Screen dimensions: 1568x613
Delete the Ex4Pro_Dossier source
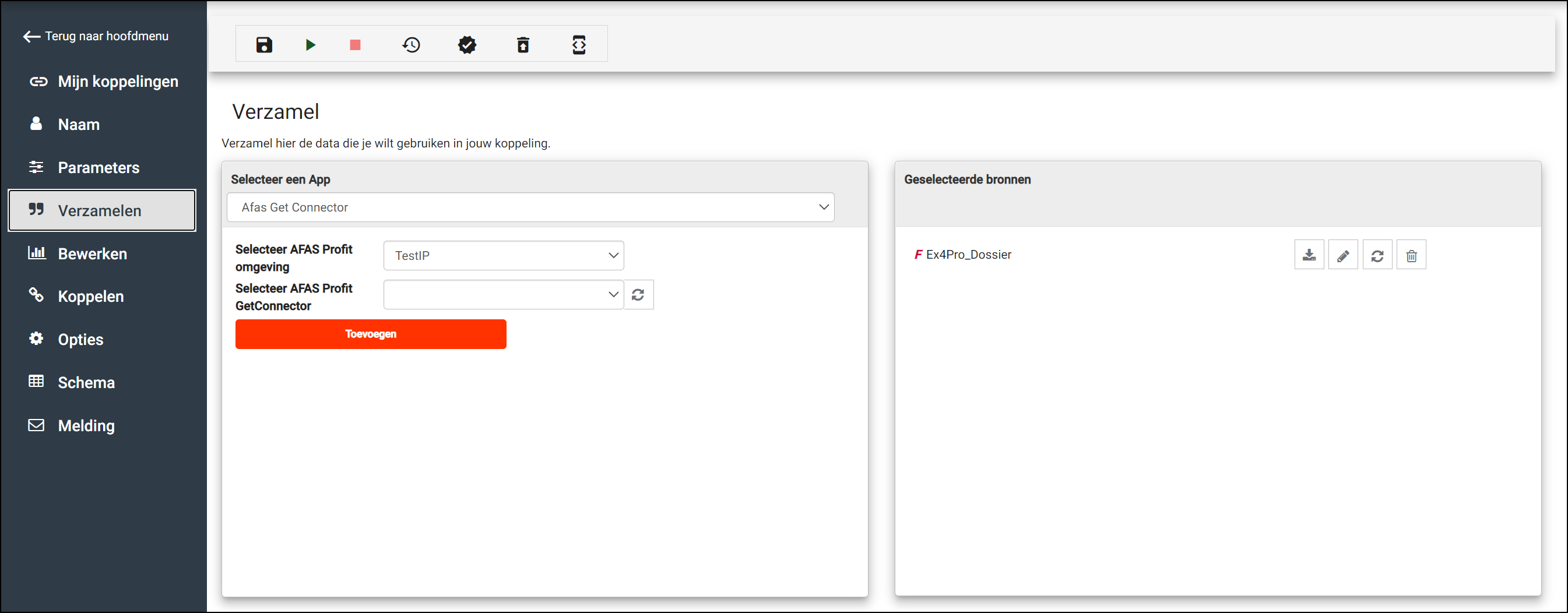pyautogui.click(x=1411, y=255)
